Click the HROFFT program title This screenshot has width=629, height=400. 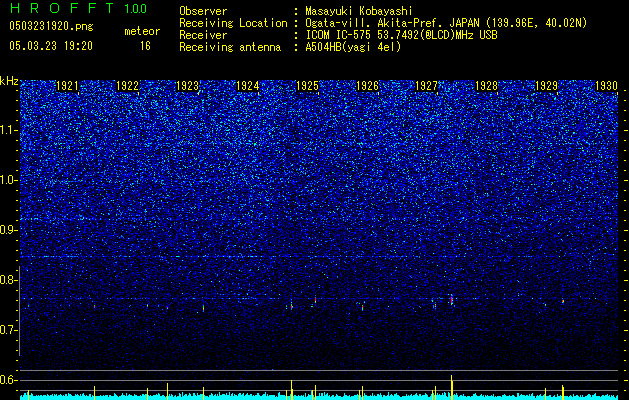coord(62,8)
